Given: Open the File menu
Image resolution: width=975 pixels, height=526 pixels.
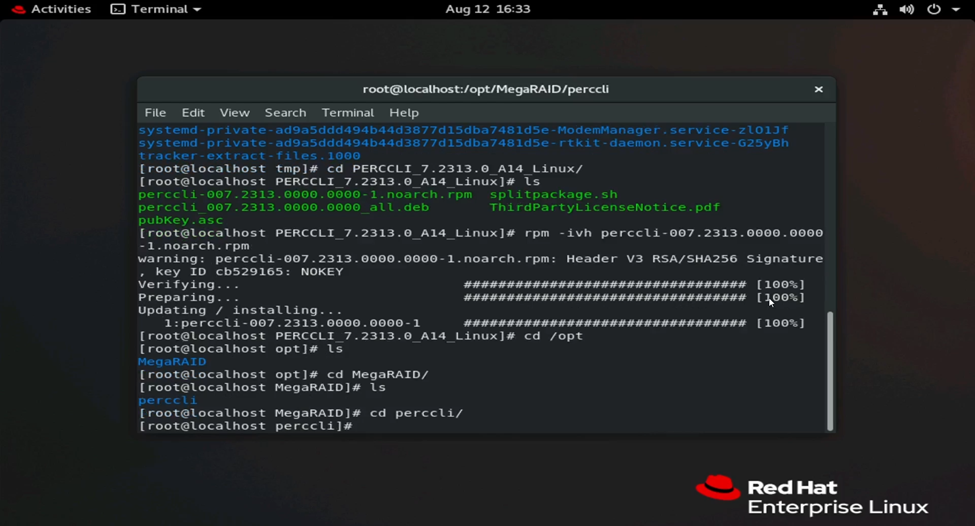Looking at the screenshot, I should (x=155, y=113).
